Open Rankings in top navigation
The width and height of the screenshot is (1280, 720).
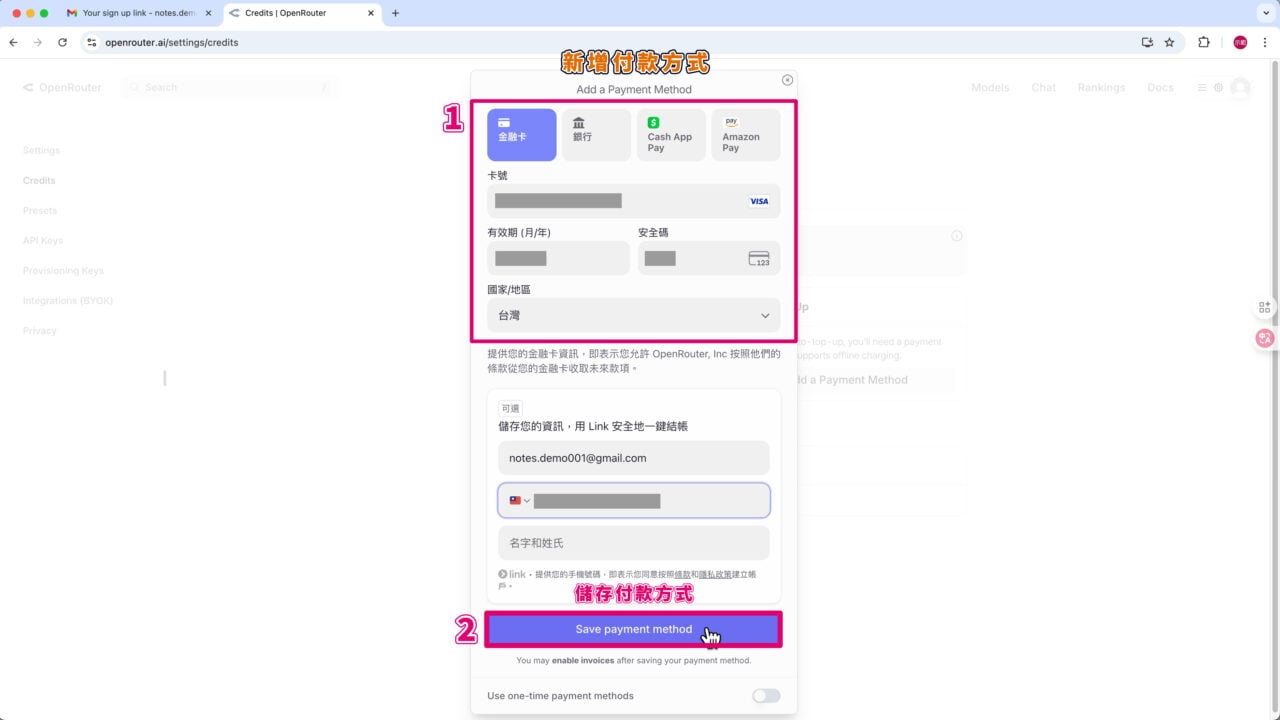pyautogui.click(x=1101, y=88)
